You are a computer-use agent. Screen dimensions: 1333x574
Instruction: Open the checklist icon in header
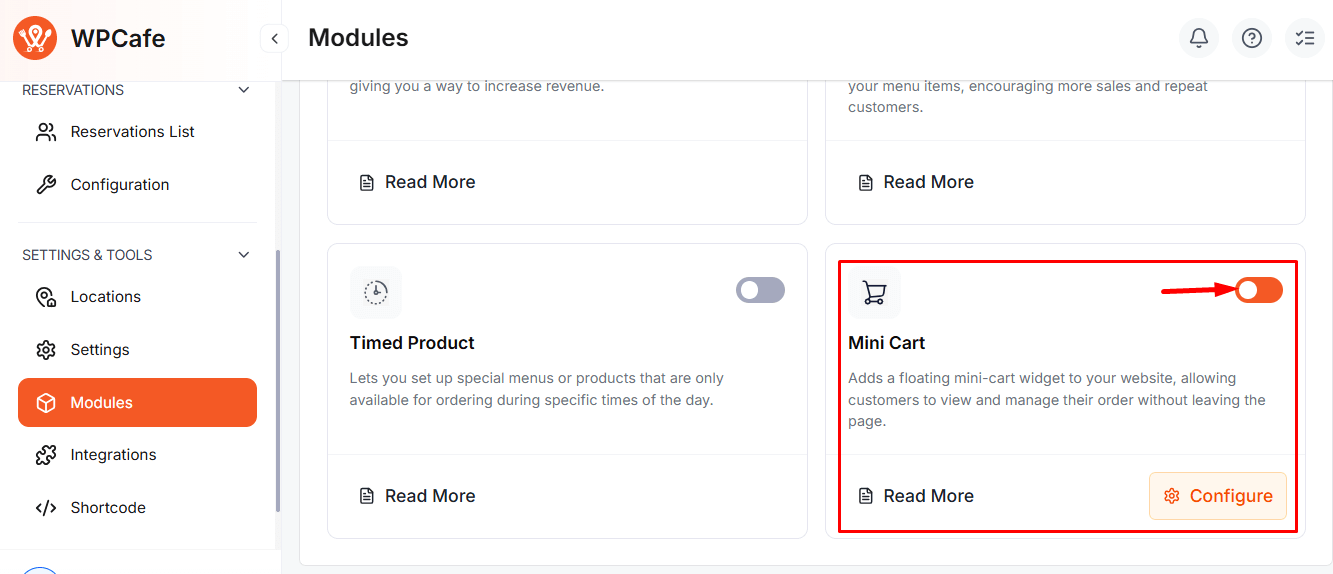1304,38
